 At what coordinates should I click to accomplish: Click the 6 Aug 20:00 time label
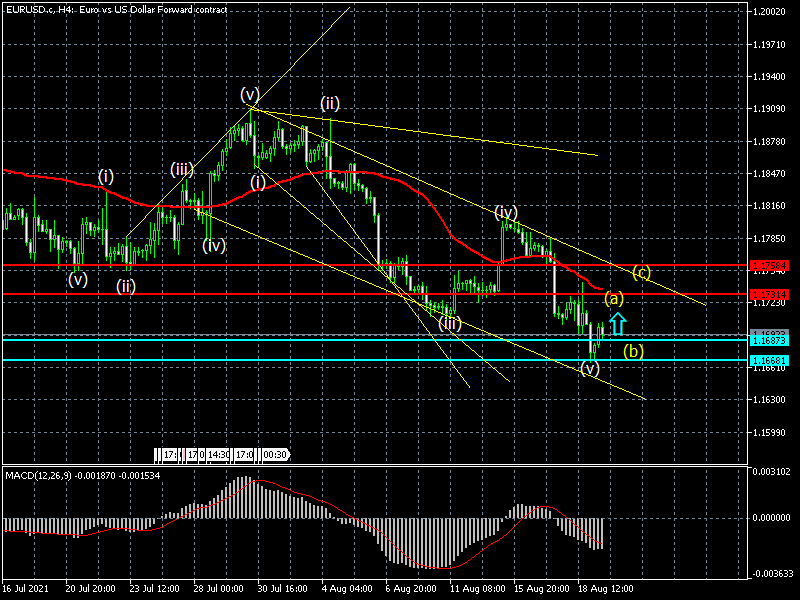click(x=410, y=589)
